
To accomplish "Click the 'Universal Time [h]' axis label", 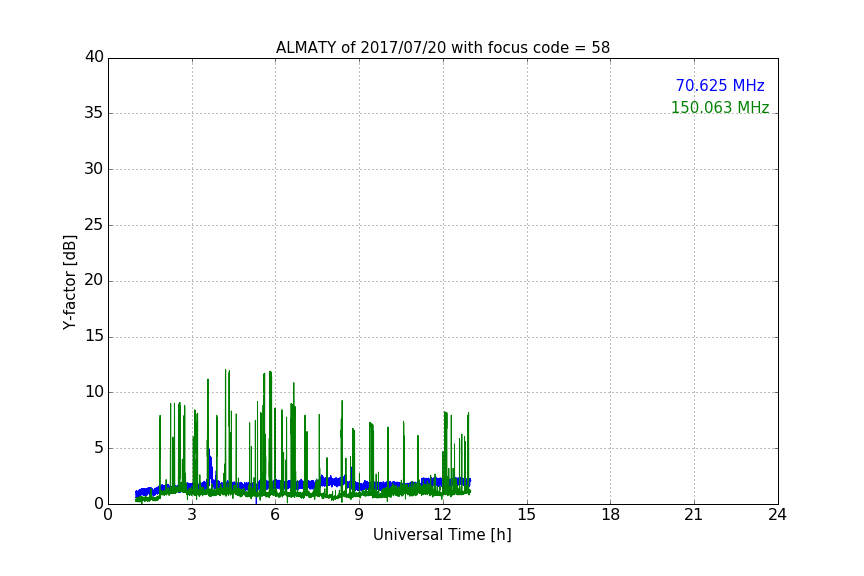I will click(x=442, y=535).
